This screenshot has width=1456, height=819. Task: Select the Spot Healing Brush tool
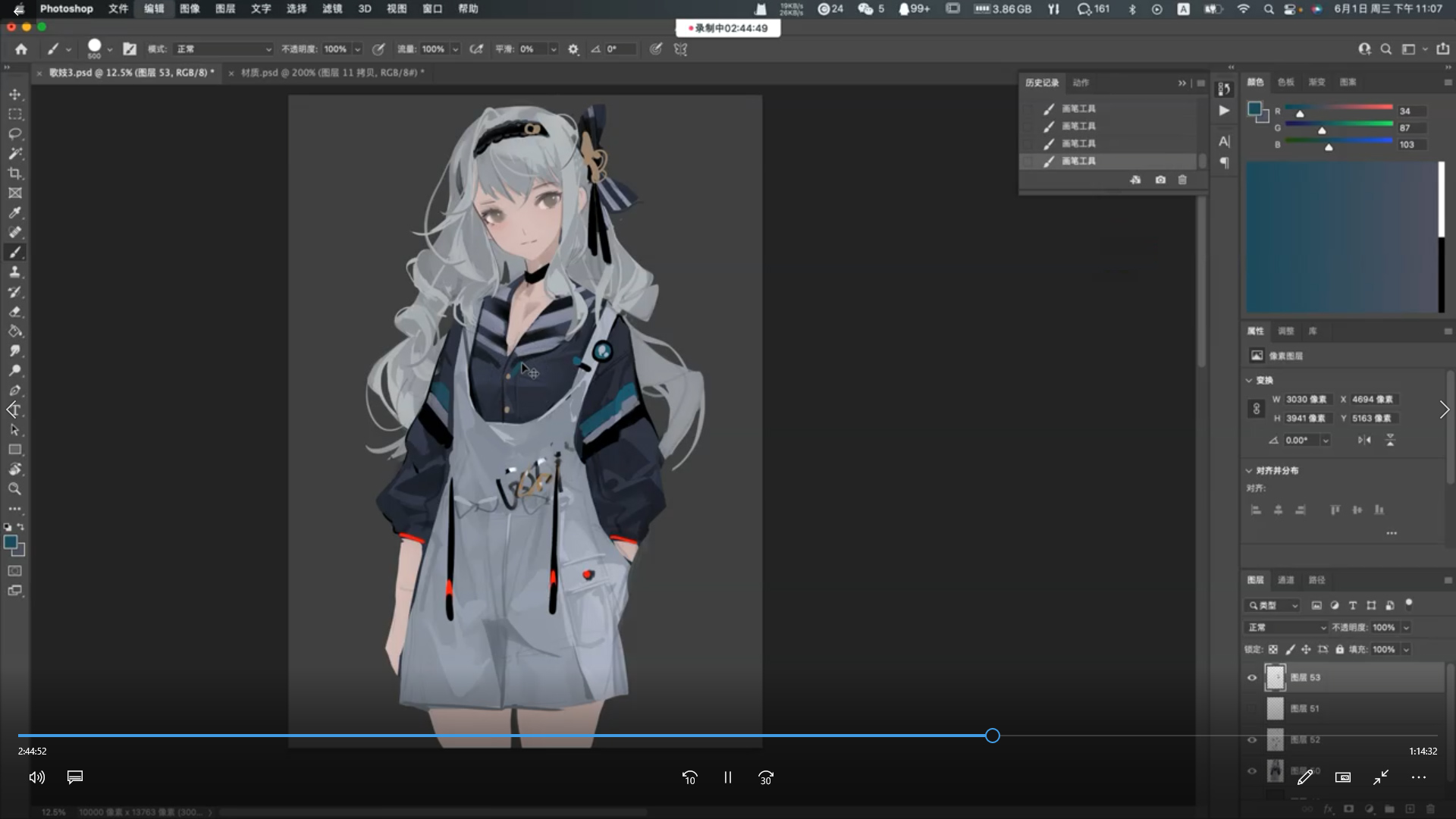coord(14,233)
